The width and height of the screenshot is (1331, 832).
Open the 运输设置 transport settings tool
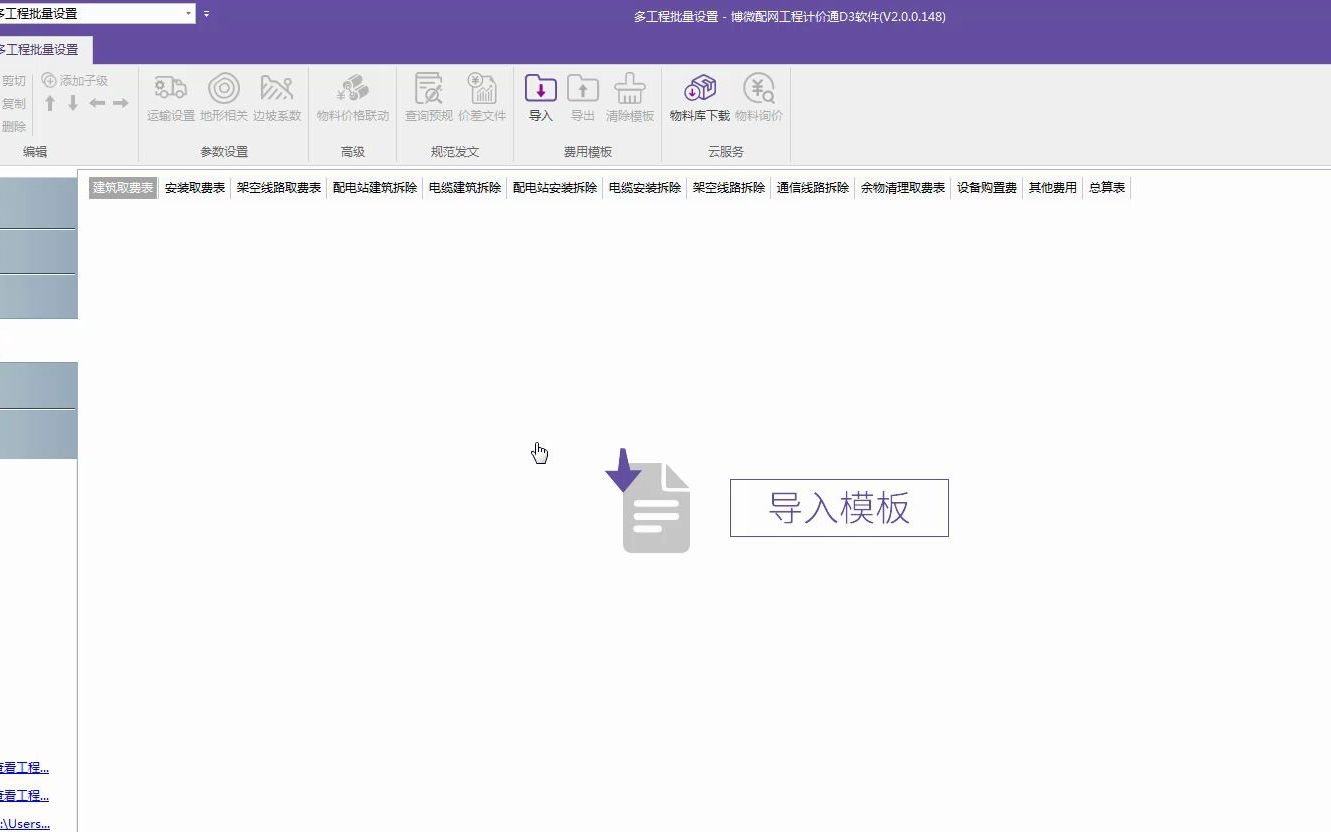point(169,96)
